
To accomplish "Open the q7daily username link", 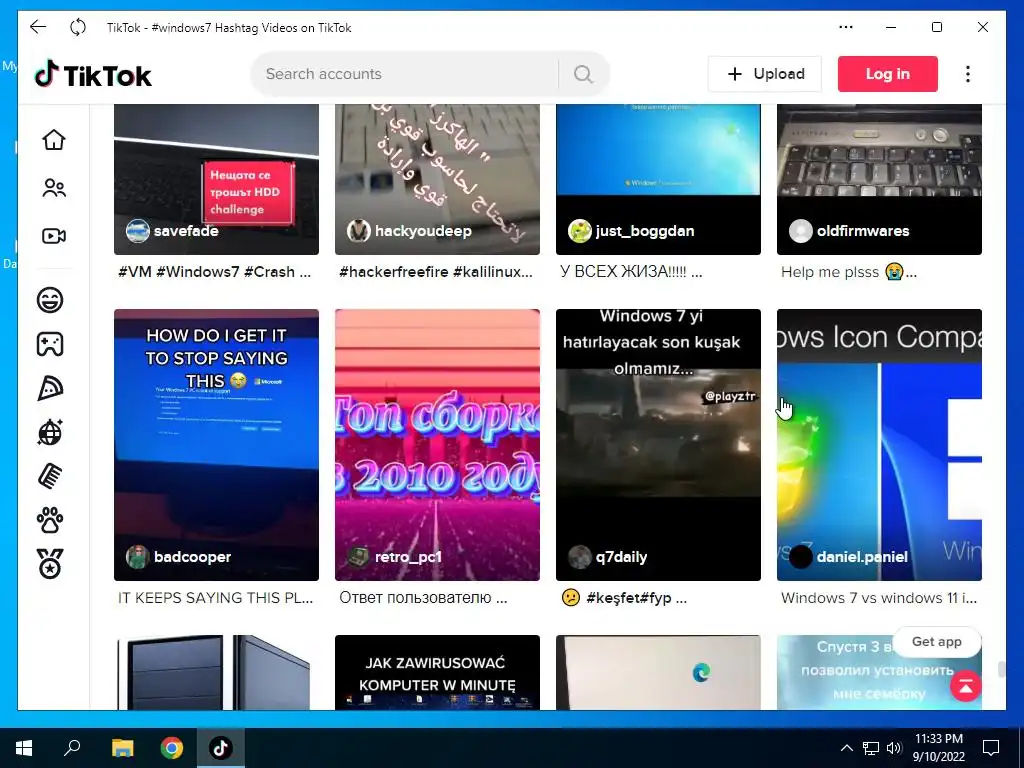I will (x=621, y=556).
